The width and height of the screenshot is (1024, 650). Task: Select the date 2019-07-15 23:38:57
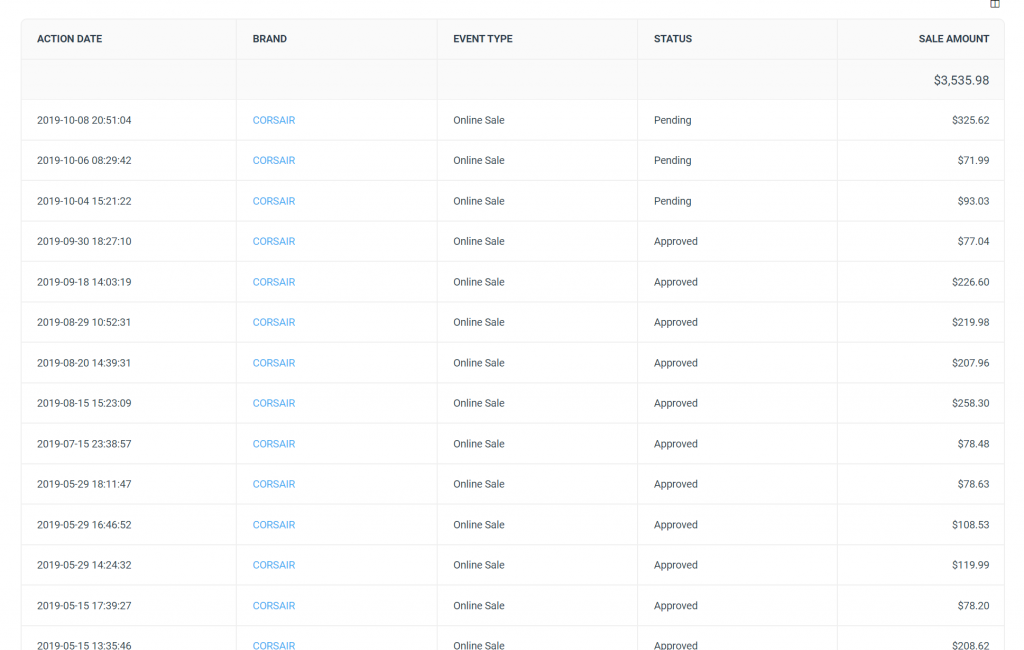(x=84, y=444)
